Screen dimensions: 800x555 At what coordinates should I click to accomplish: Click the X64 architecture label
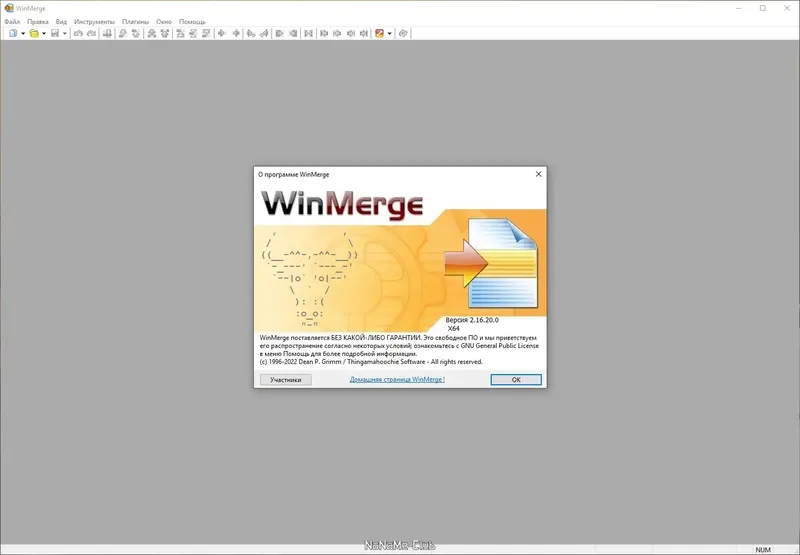click(454, 329)
